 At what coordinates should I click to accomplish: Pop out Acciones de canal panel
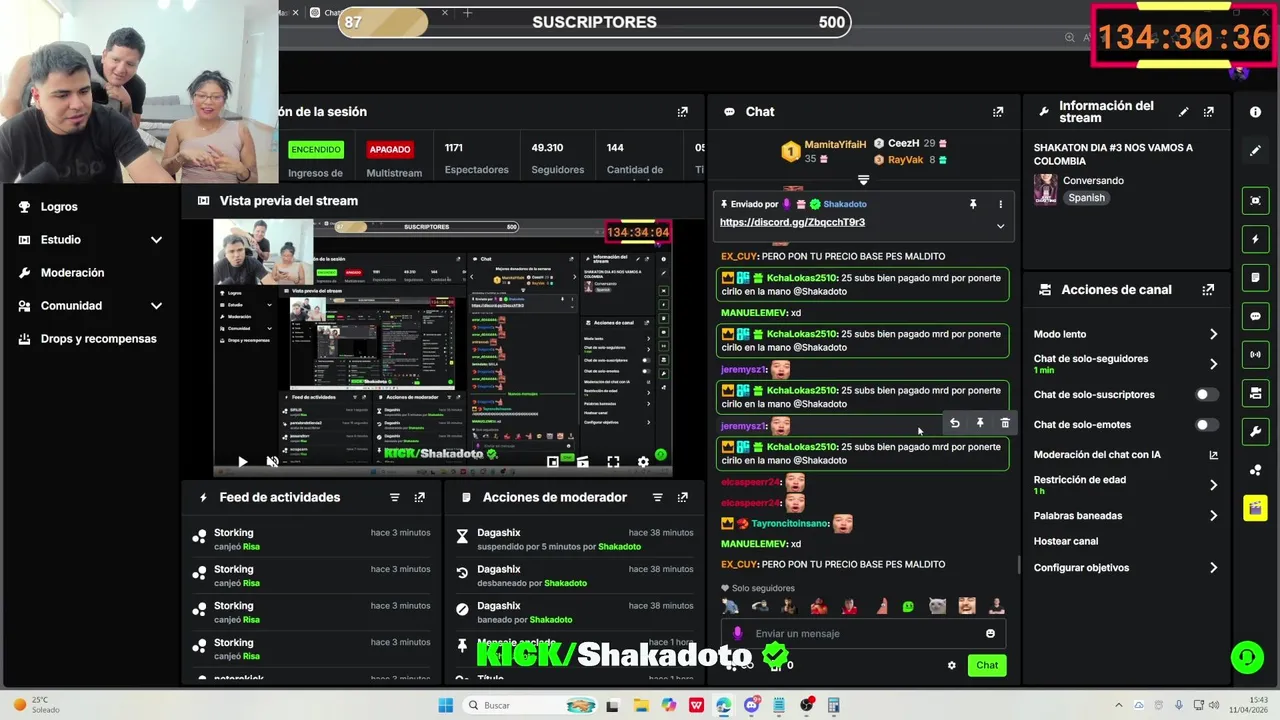pyautogui.click(x=1208, y=290)
